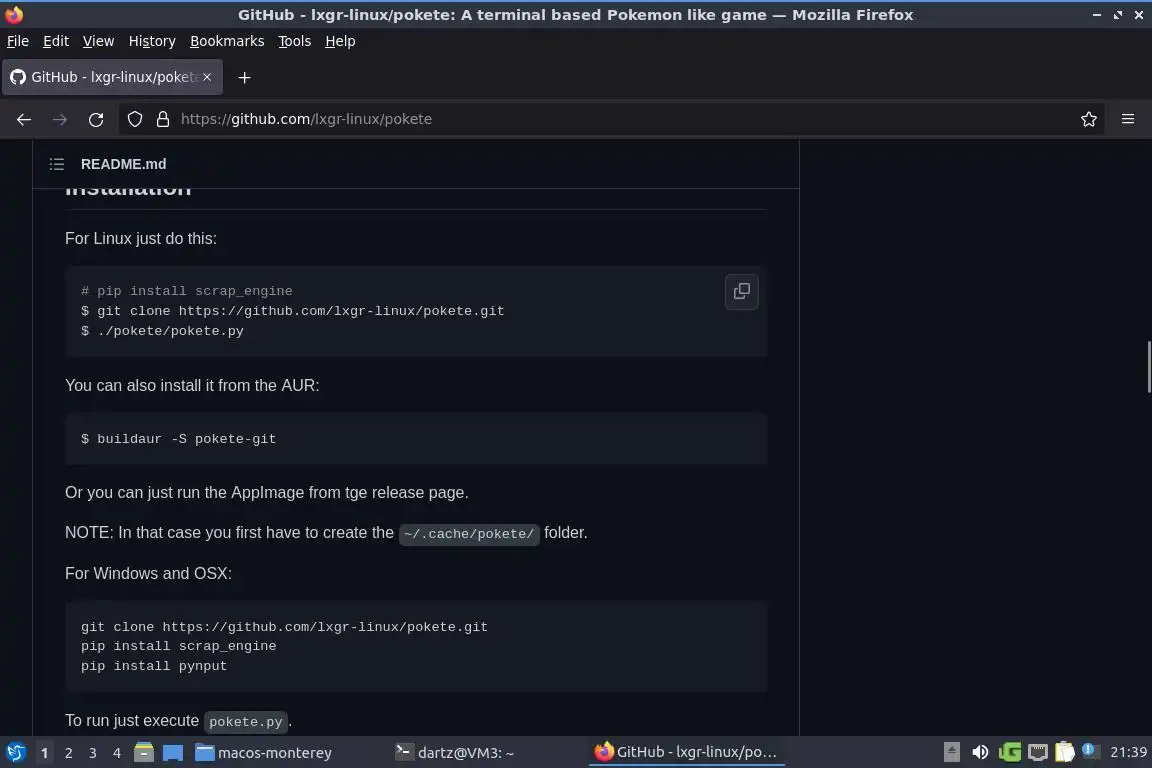This screenshot has height=768, width=1152.
Task: Click the 'For Linux just do this:' text
Action: (x=140, y=239)
